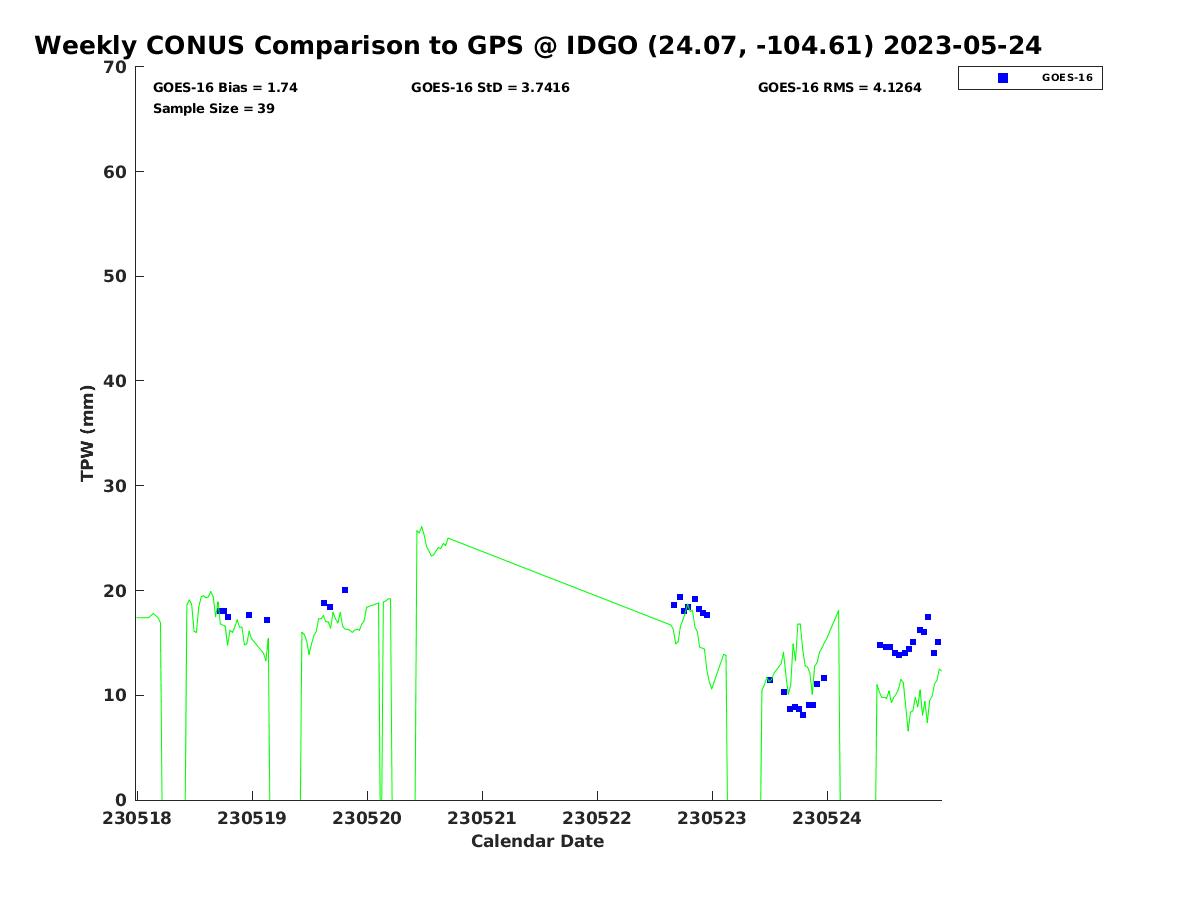Image resolution: width=1200 pixels, height=900 pixels.
Task: Click the TPW (mm) y-axis label
Action: [x=88, y=433]
